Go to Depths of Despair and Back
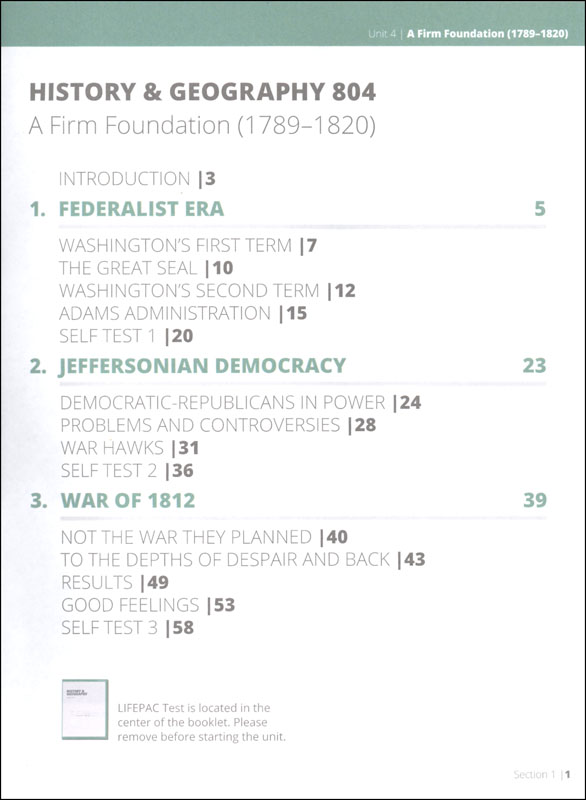The image size is (586, 800). click(x=243, y=560)
